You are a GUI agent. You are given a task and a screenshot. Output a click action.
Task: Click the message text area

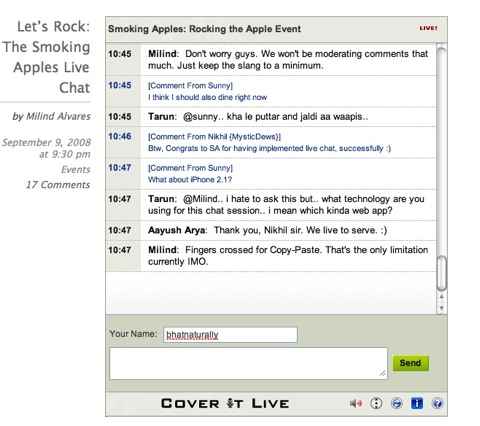pyautogui.click(x=248, y=363)
